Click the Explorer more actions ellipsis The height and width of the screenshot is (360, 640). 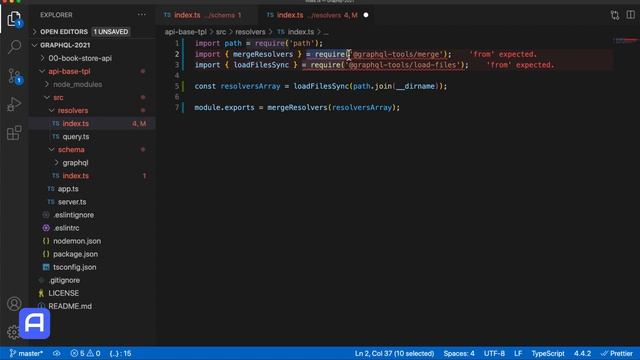tap(142, 15)
